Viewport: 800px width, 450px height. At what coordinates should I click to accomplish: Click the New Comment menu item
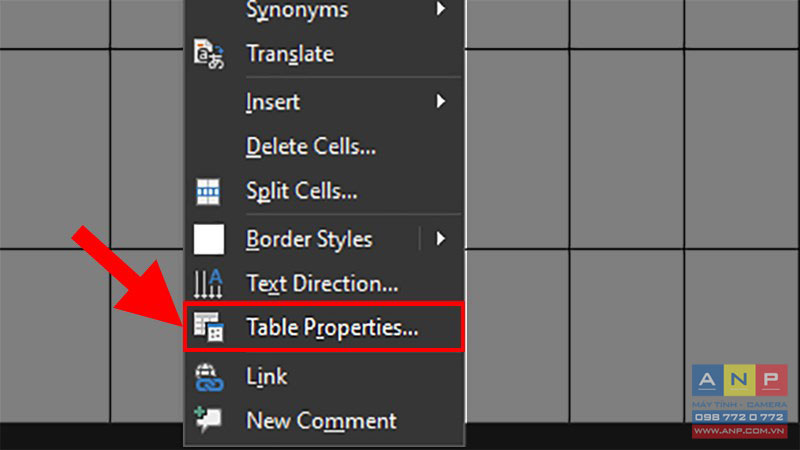pos(324,421)
